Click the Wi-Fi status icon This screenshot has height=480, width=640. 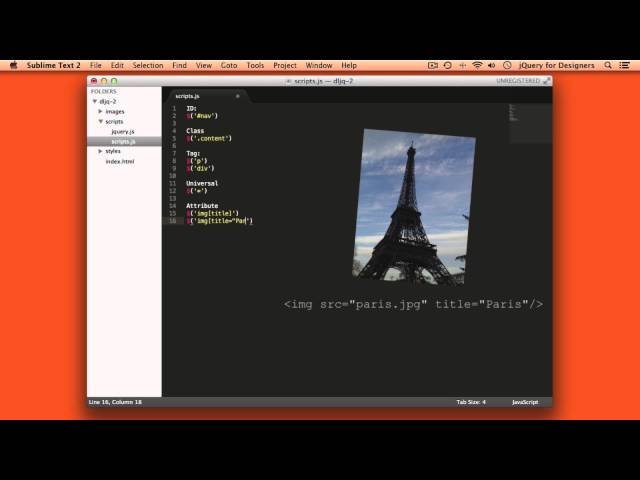[477, 65]
